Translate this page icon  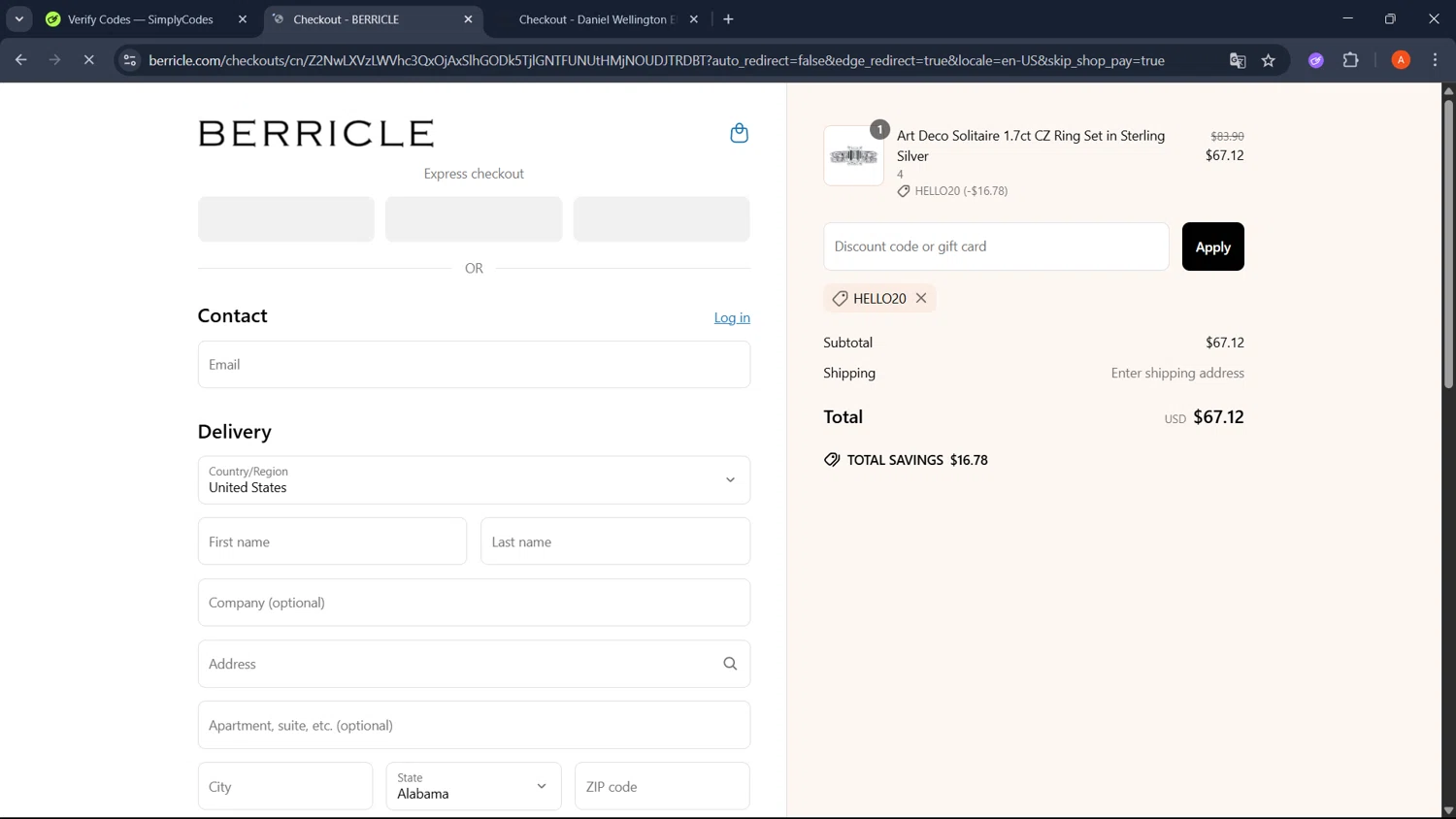click(x=1238, y=60)
